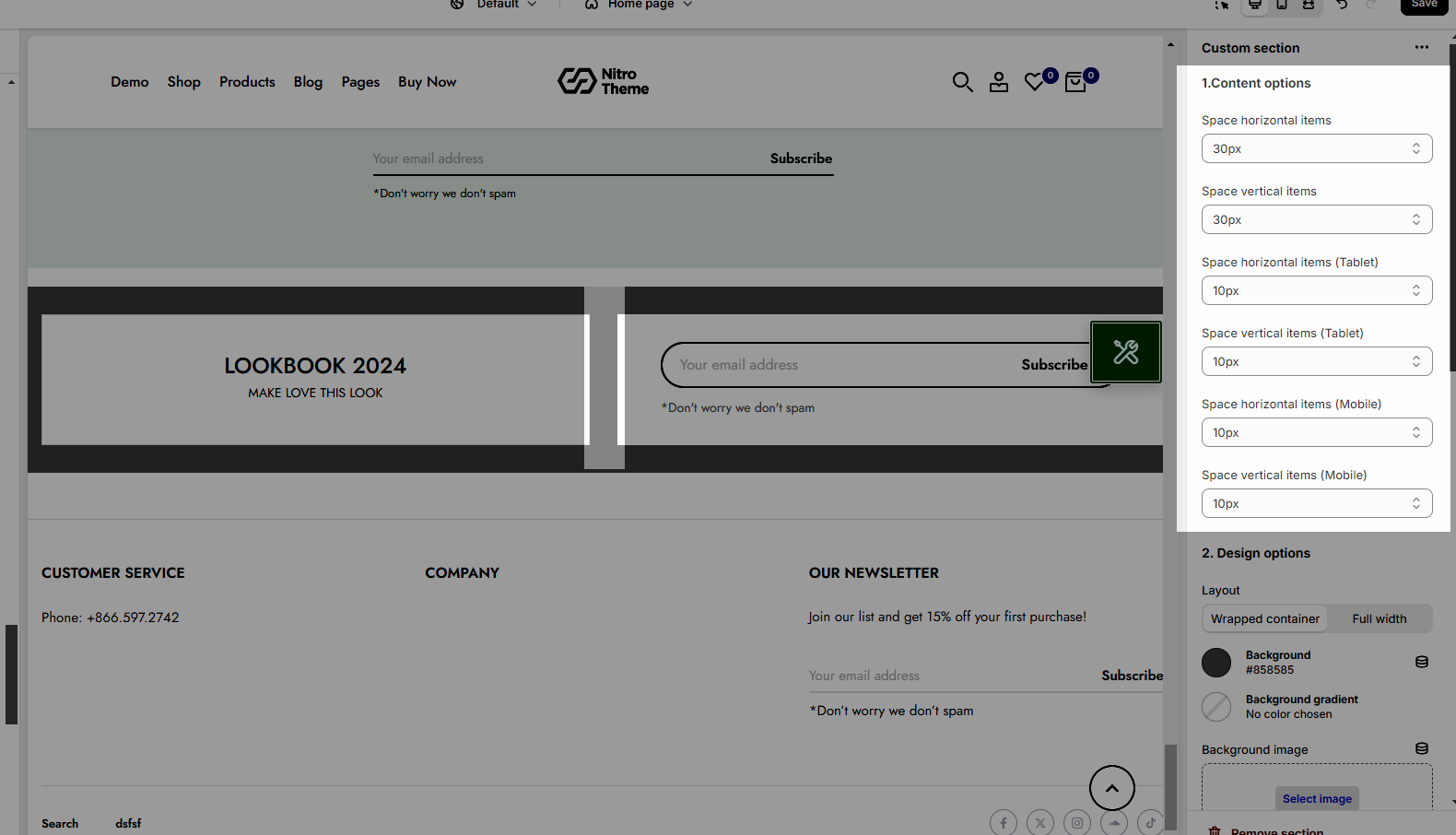Open the Background color #858585 swatch

(x=1216, y=663)
